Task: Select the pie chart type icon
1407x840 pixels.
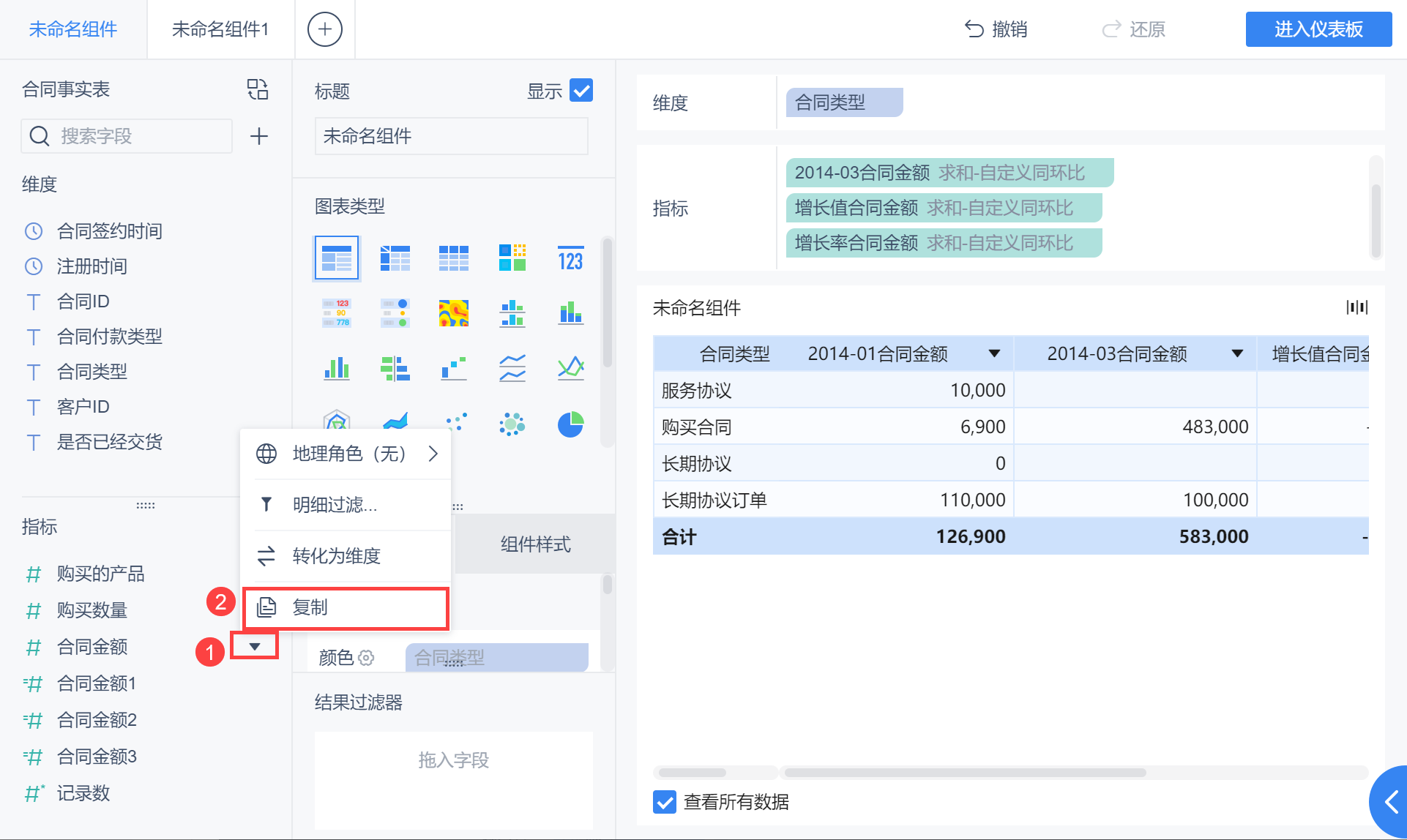Action: click(x=570, y=424)
